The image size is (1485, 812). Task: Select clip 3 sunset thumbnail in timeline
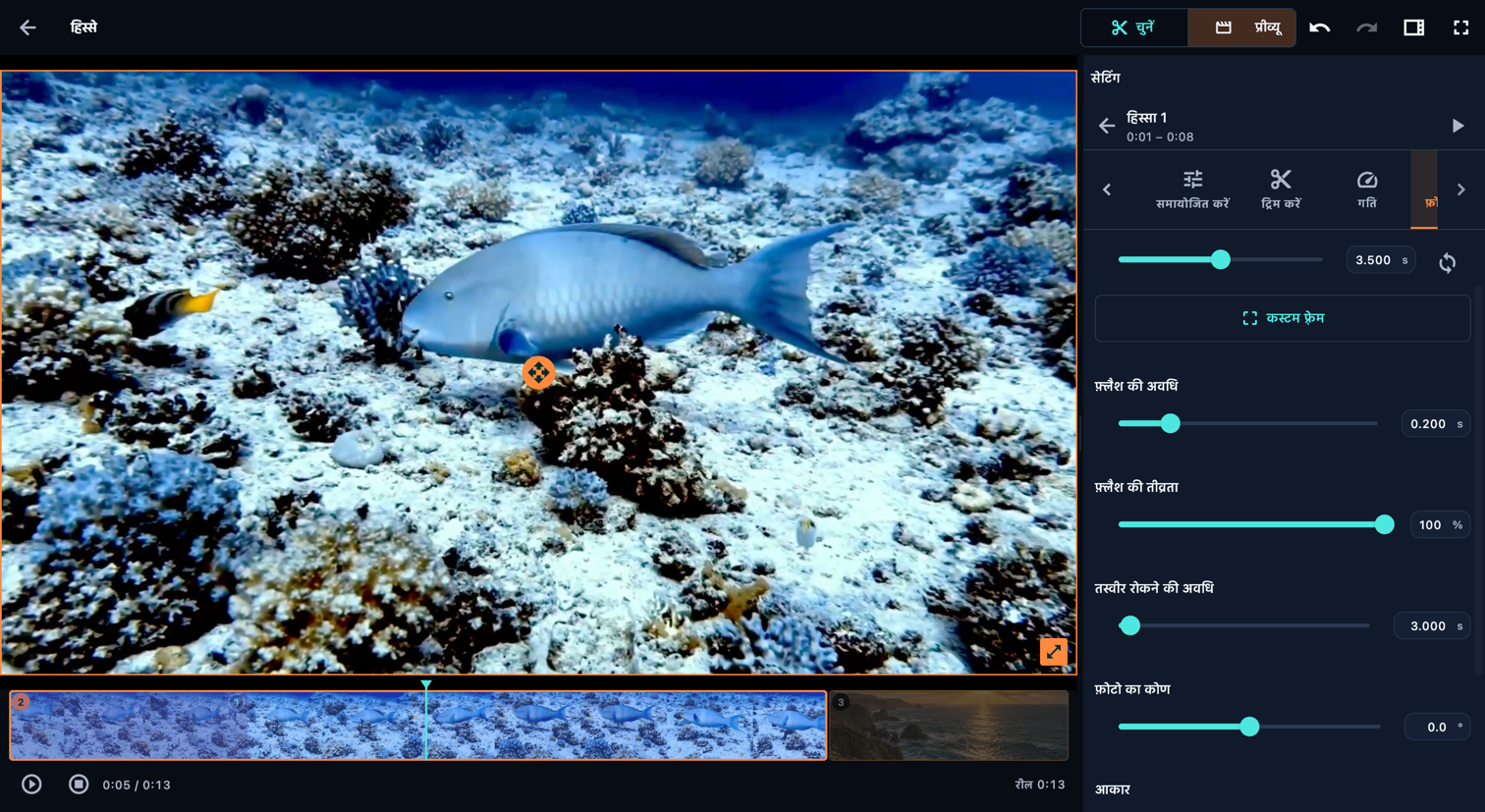point(949,726)
